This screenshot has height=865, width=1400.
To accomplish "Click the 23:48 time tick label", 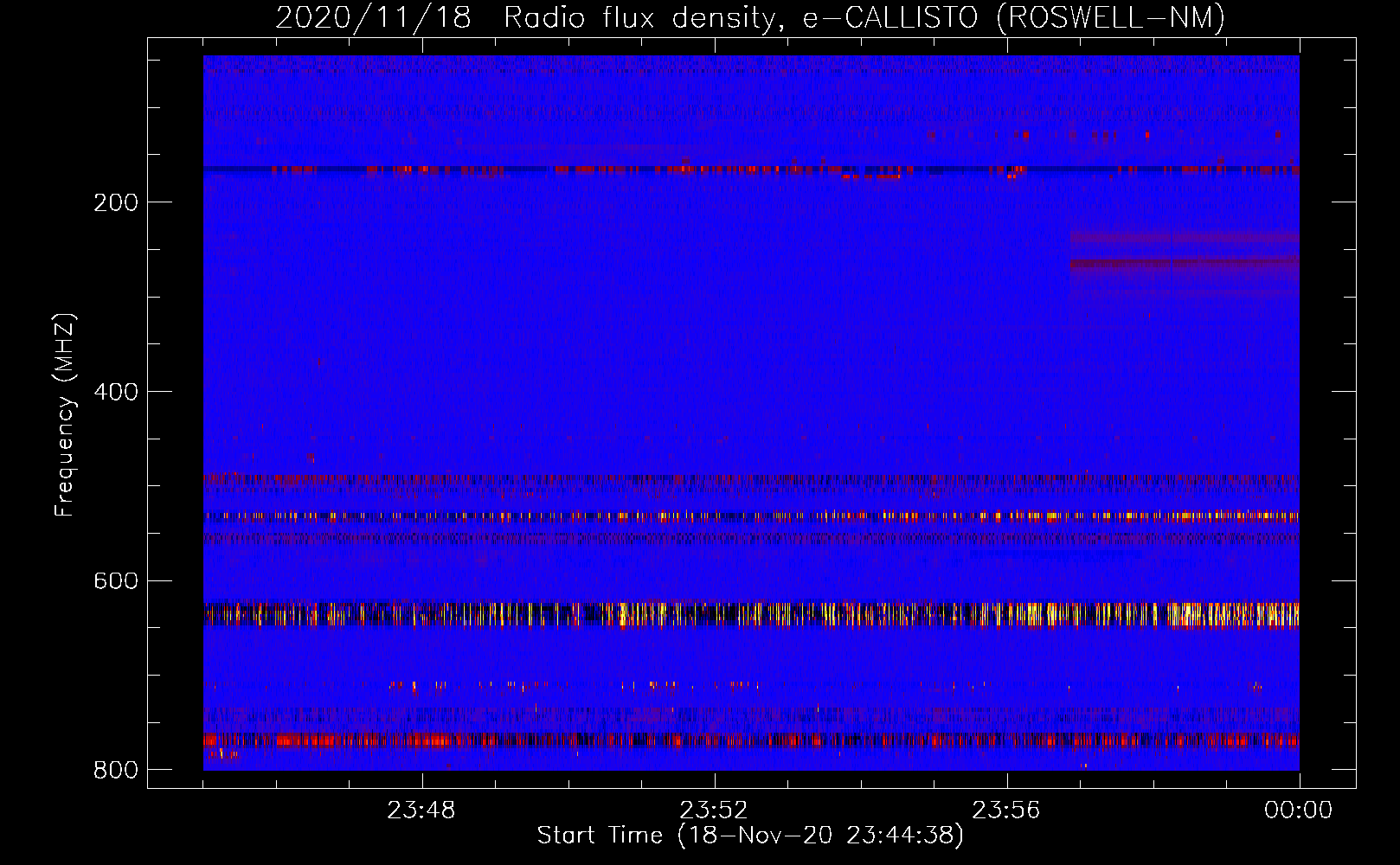I will 421,811.
